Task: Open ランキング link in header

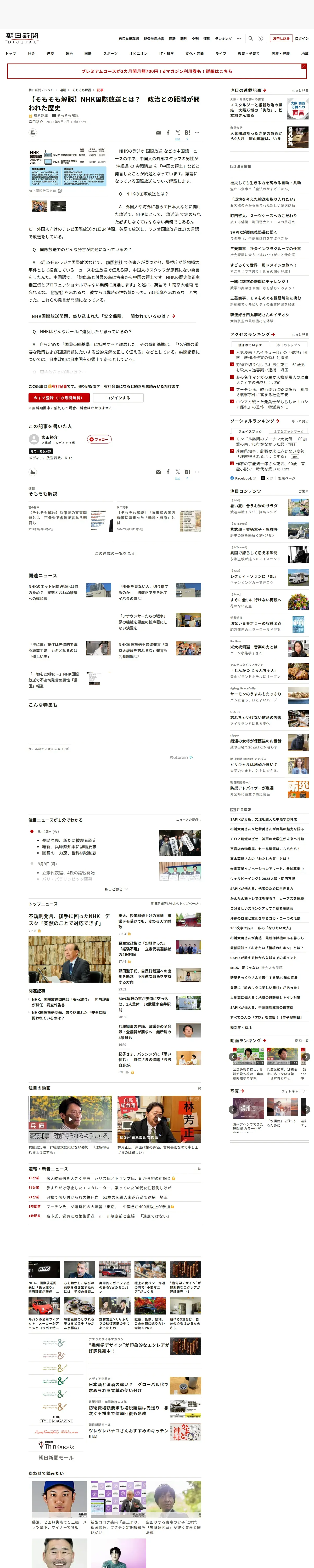Action: tap(223, 38)
